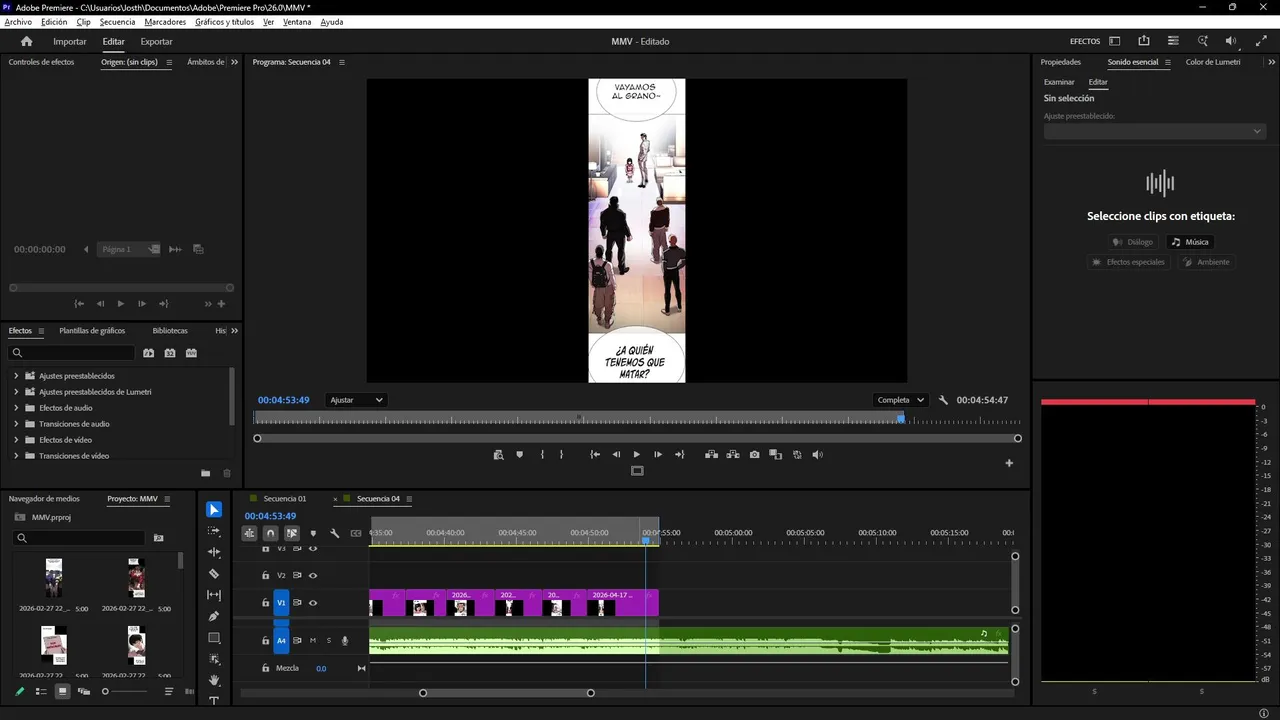Toggle track lock on V1
The height and width of the screenshot is (720, 1280).
pyautogui.click(x=265, y=603)
